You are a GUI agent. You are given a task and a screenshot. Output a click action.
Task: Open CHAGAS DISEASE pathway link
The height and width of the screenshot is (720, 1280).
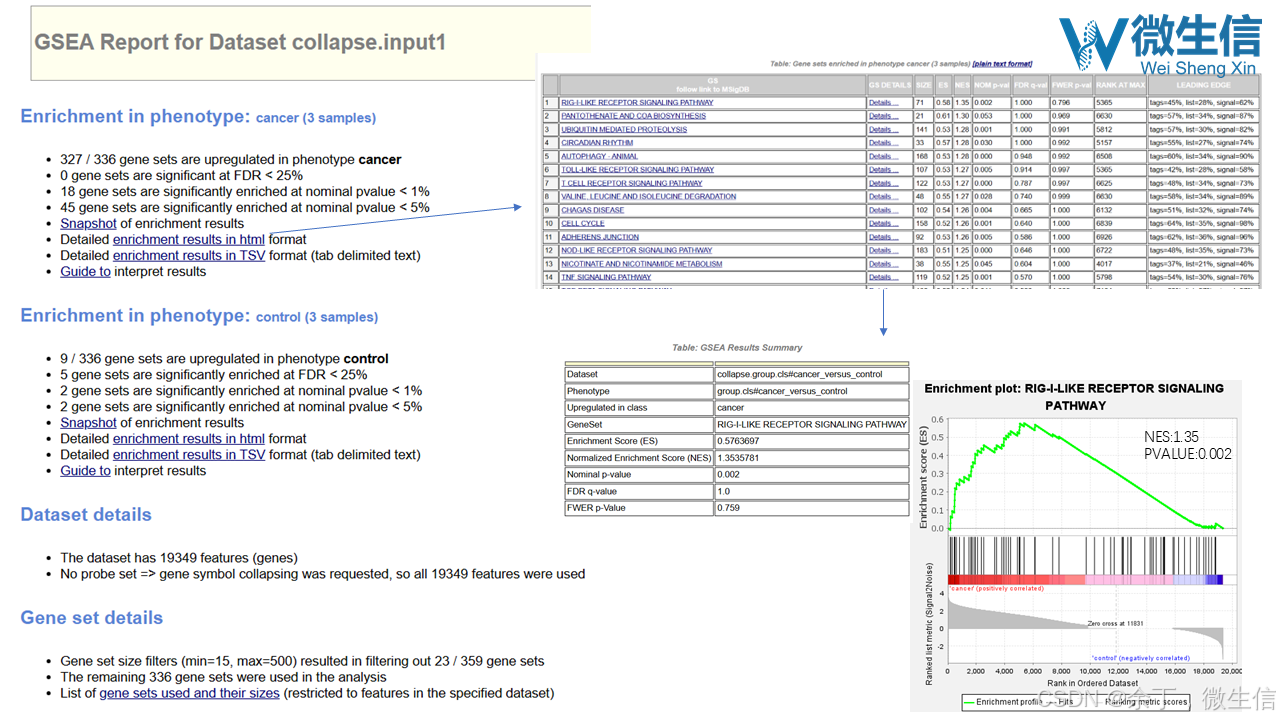(592, 210)
